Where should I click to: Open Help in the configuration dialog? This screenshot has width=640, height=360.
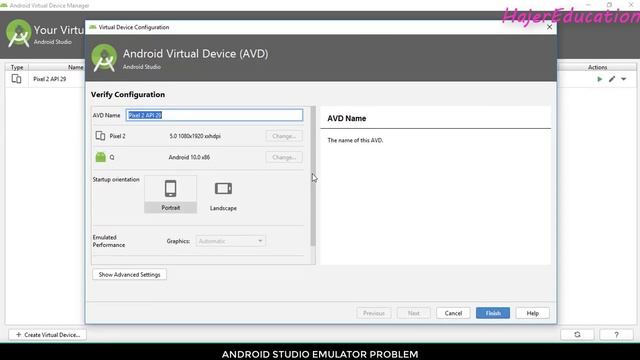click(x=532, y=313)
